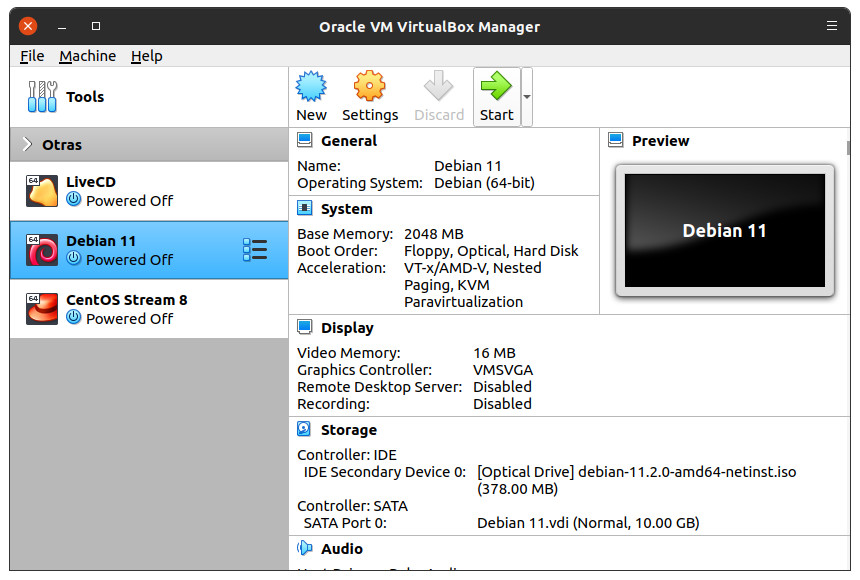The image size is (860, 580).
Task: Click the Debian 11 swirl icon
Action: click(42, 250)
